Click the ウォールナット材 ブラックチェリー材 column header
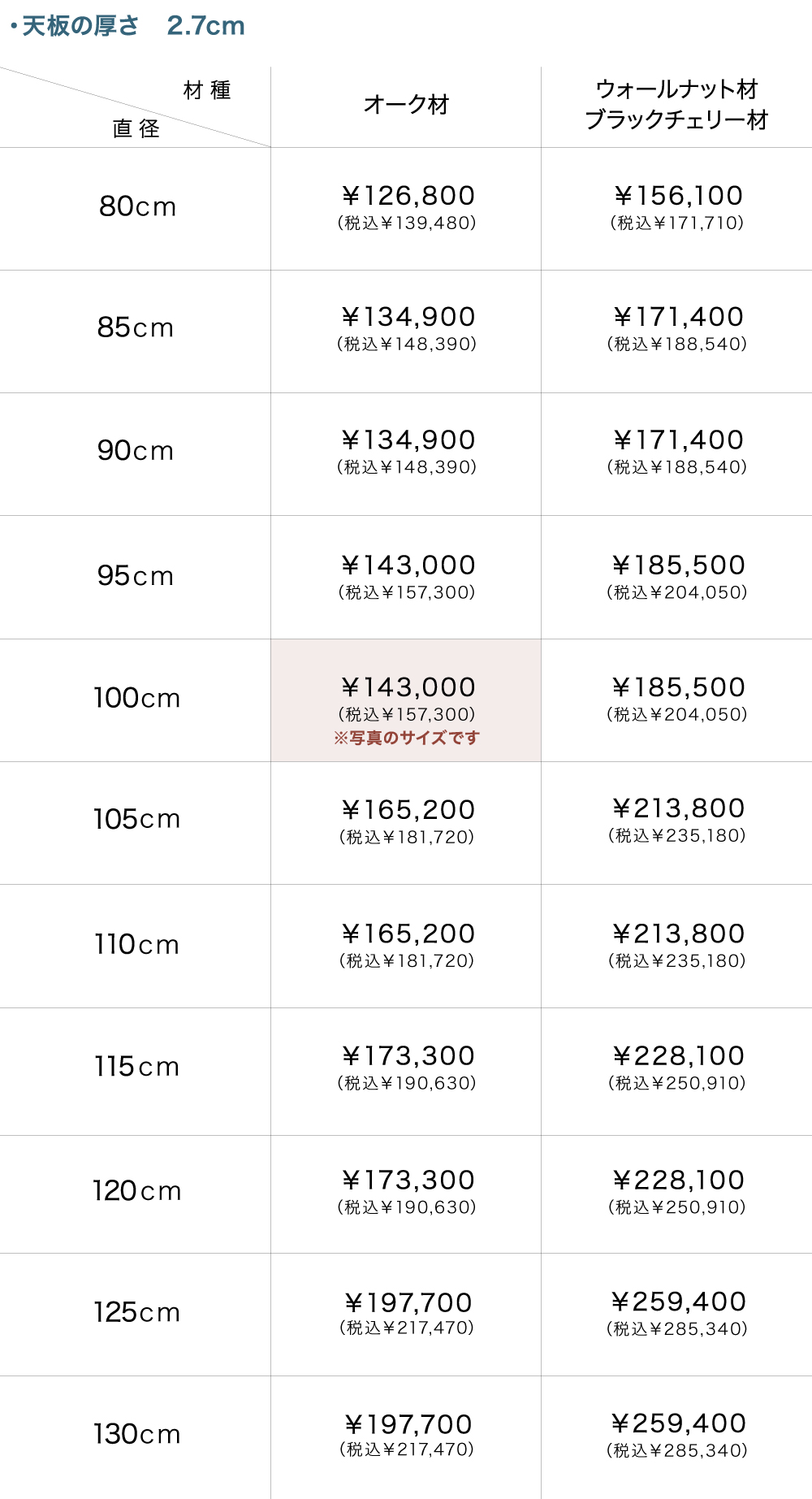Viewport: 812px width, 1499px height. (676, 105)
